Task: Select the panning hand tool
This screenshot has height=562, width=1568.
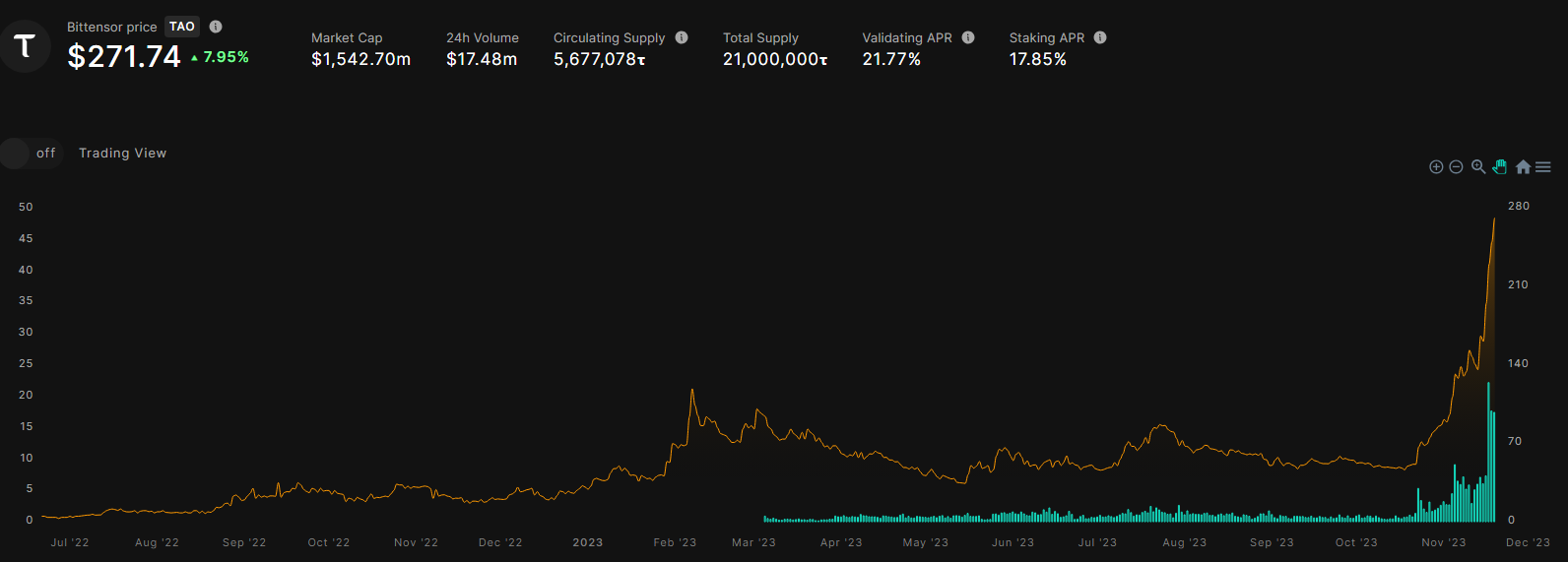Action: (x=1500, y=167)
